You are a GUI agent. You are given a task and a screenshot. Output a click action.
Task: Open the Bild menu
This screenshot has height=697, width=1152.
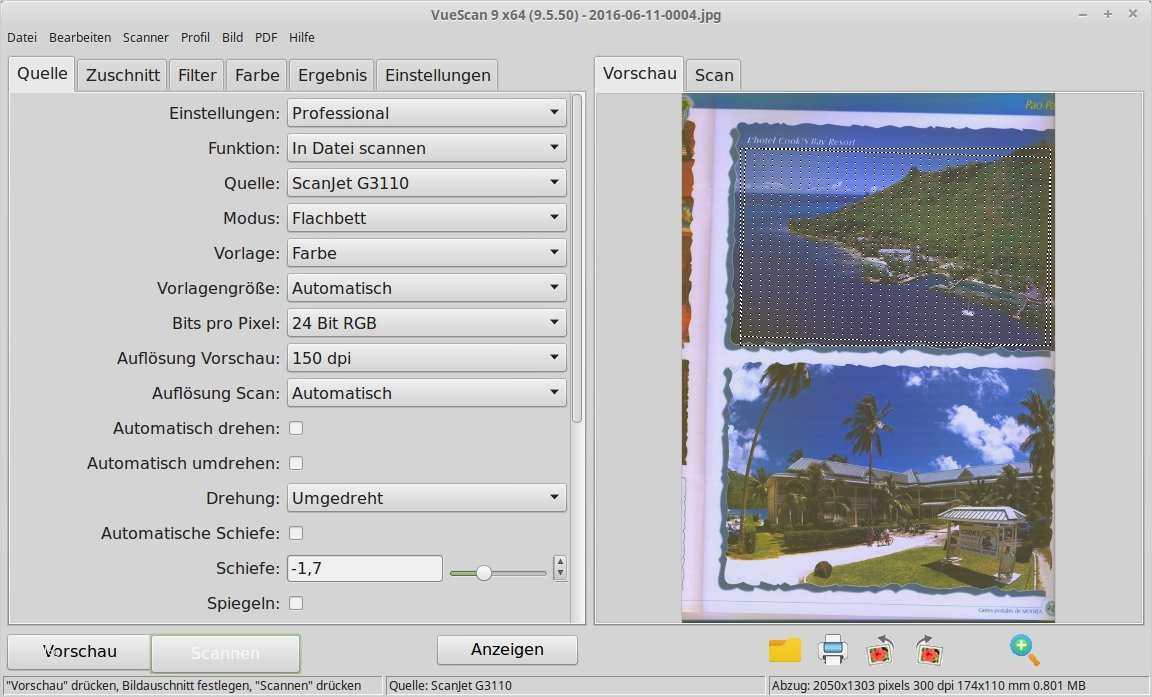point(232,37)
